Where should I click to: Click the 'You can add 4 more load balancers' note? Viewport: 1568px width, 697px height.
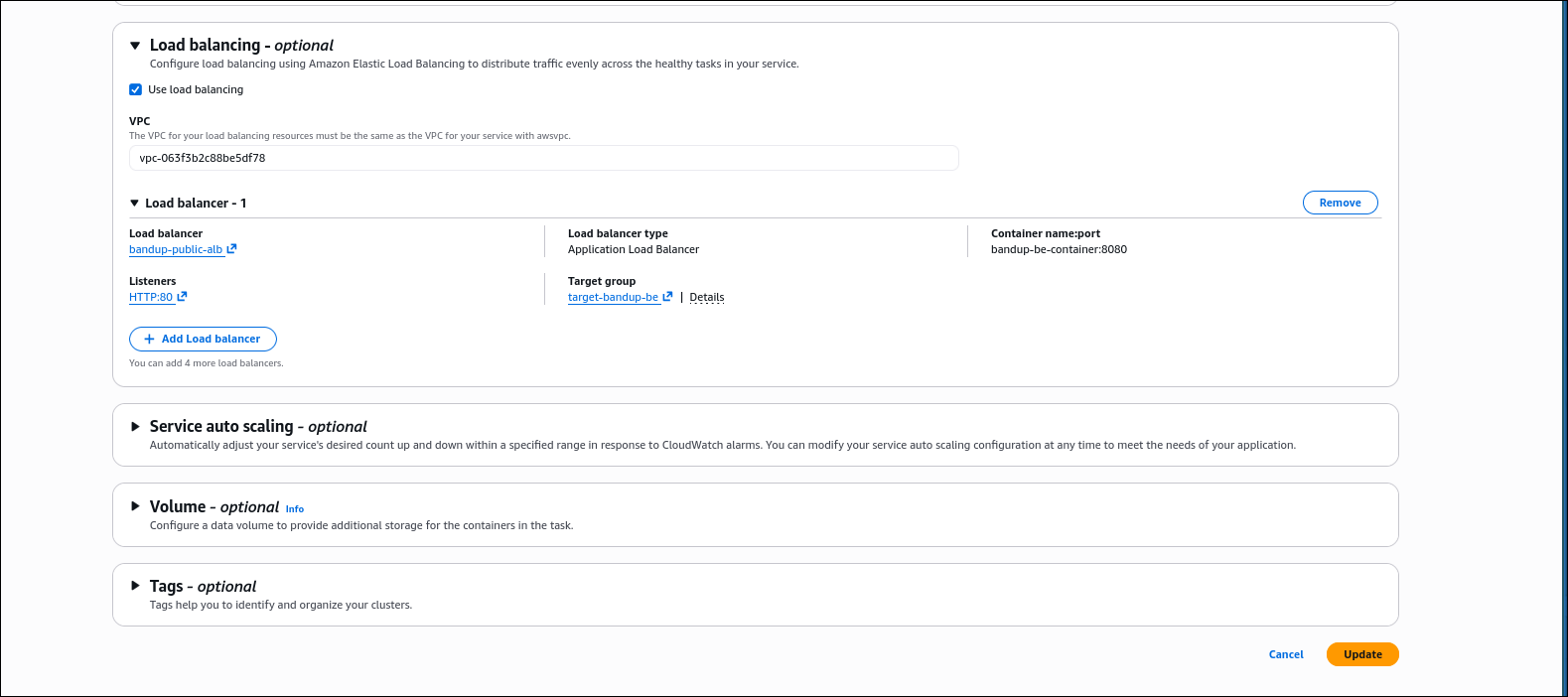[x=207, y=363]
